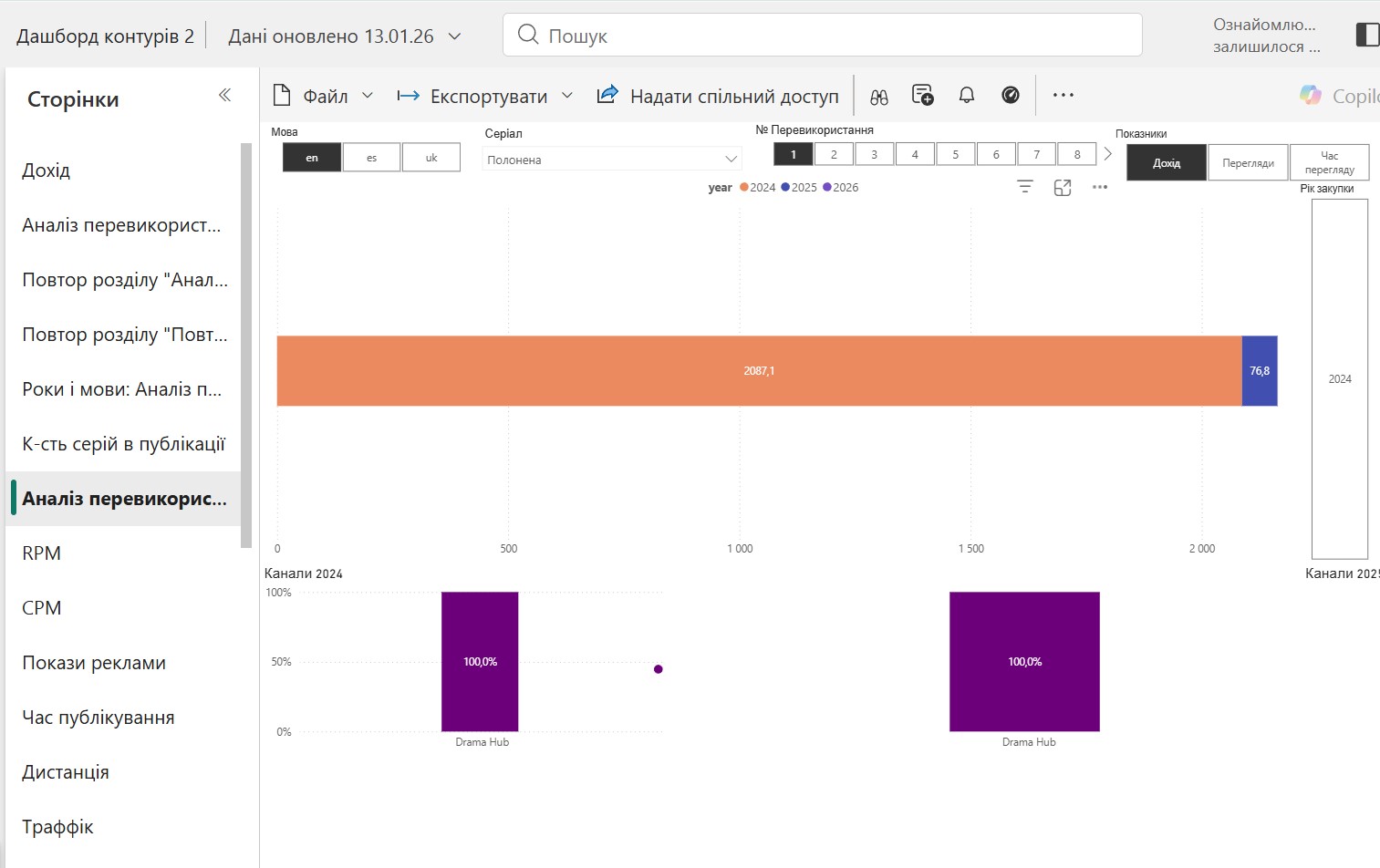Select reuse number 1

click(x=794, y=154)
